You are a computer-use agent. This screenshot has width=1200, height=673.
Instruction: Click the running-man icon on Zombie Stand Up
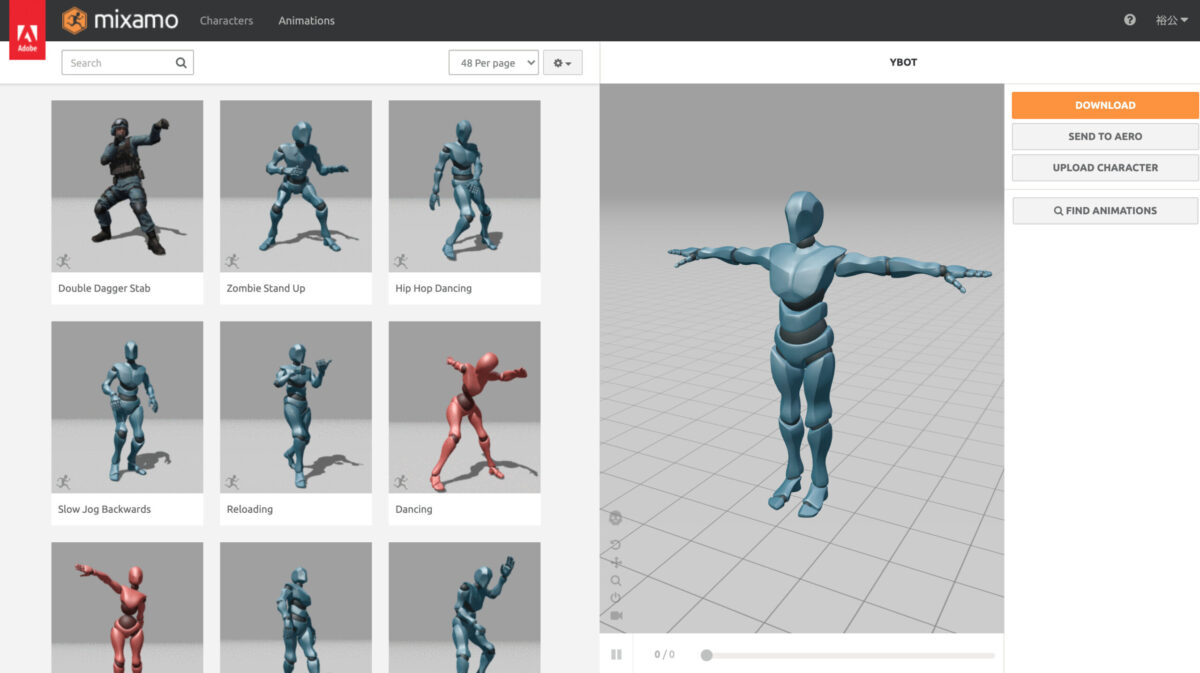pos(232,261)
